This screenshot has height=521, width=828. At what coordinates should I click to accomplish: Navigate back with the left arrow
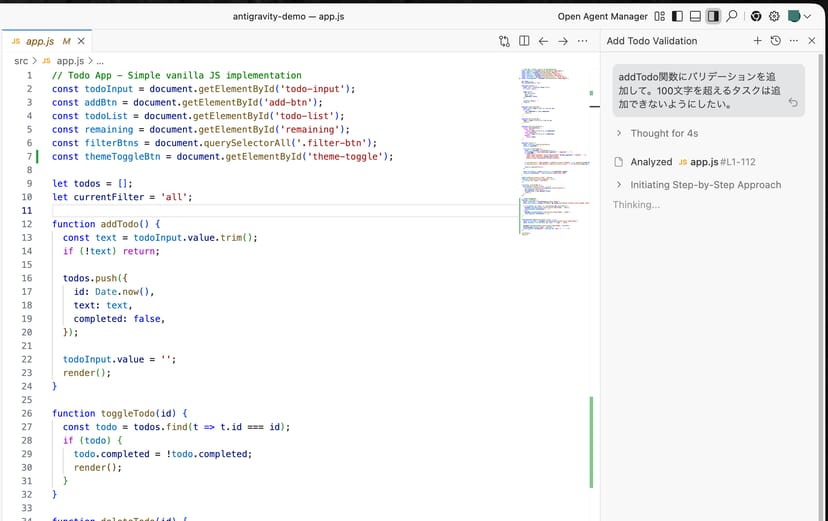pos(543,41)
